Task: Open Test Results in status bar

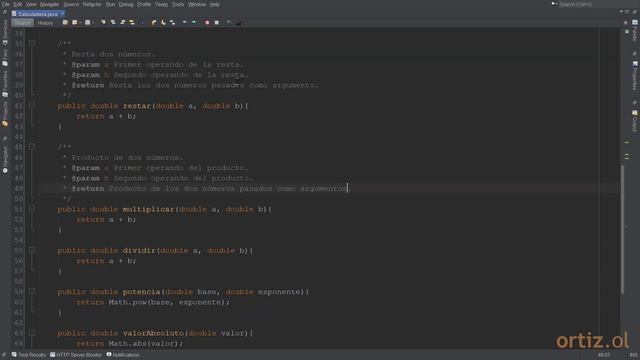Action: point(29,355)
